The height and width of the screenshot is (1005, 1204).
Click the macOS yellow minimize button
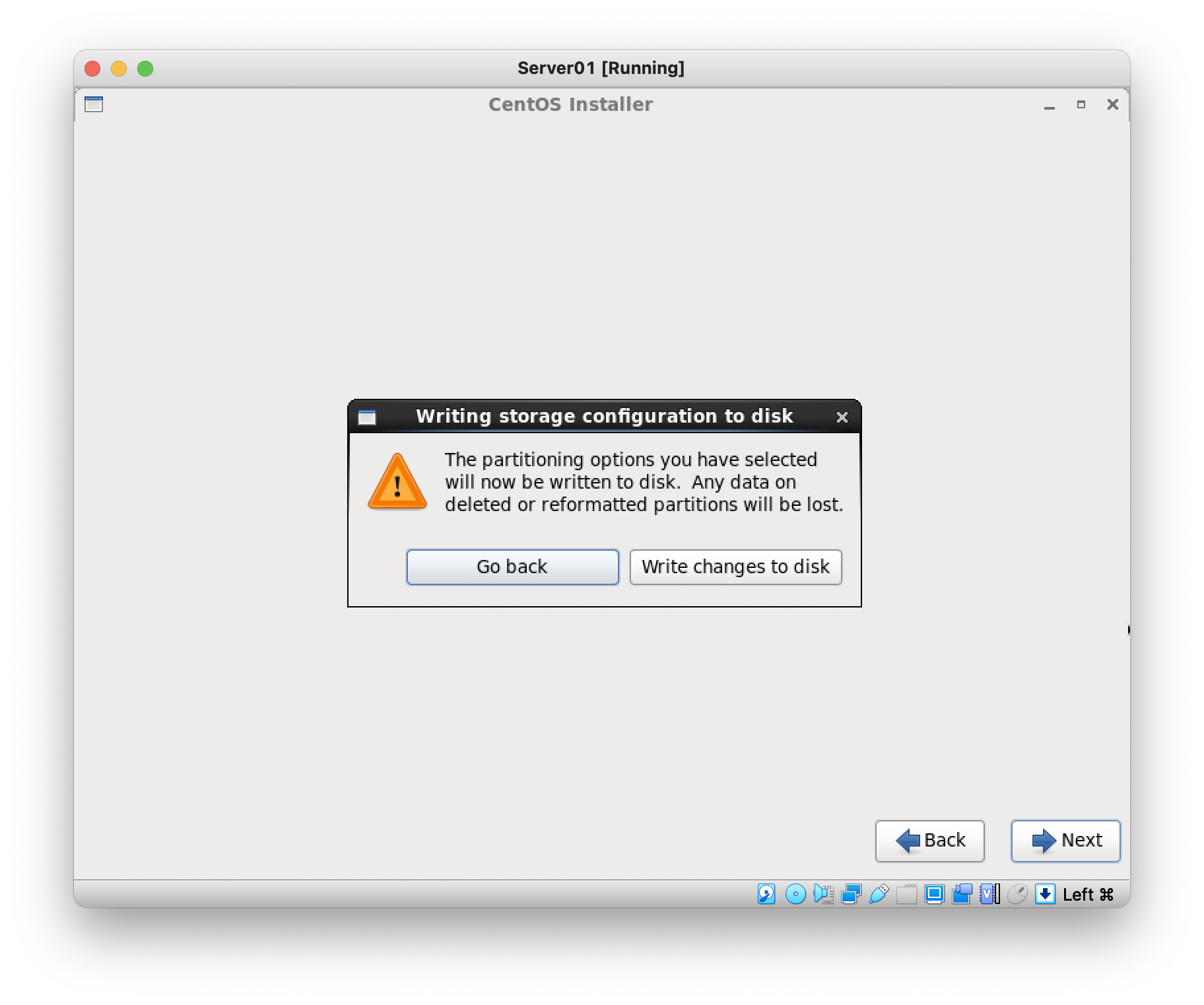point(119,69)
